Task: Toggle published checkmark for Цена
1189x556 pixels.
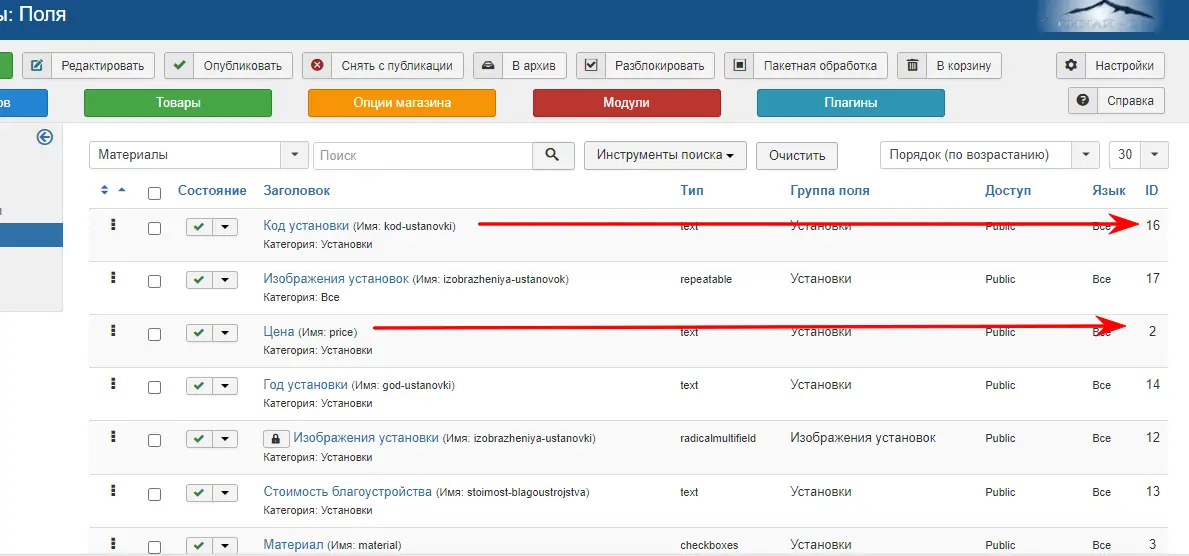Action: click(199, 333)
